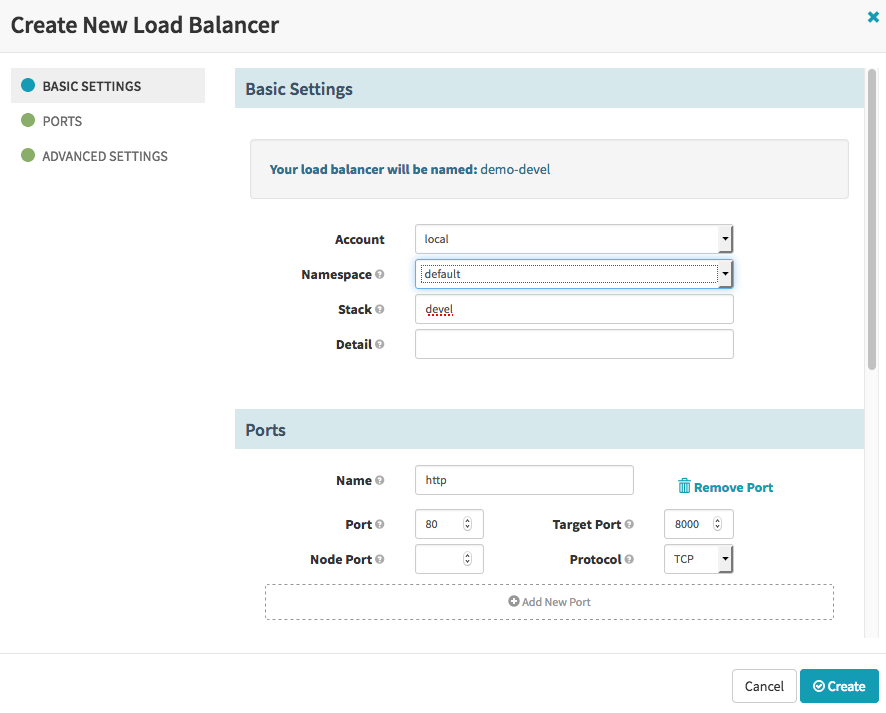Show help for Namespace field
This screenshot has width=886, height=713.
[x=380, y=274]
